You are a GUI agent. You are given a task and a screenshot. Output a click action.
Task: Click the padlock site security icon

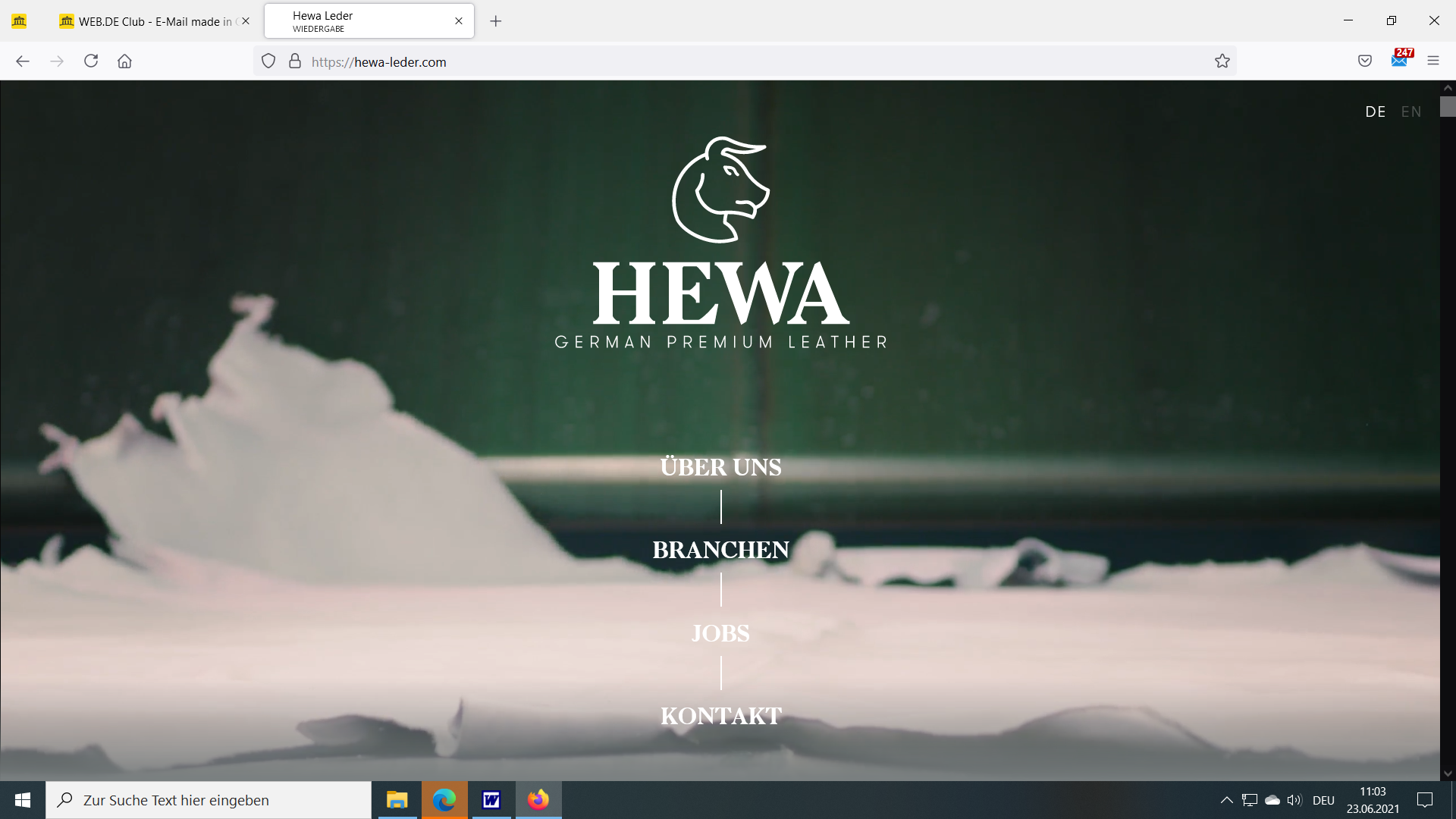(x=295, y=61)
